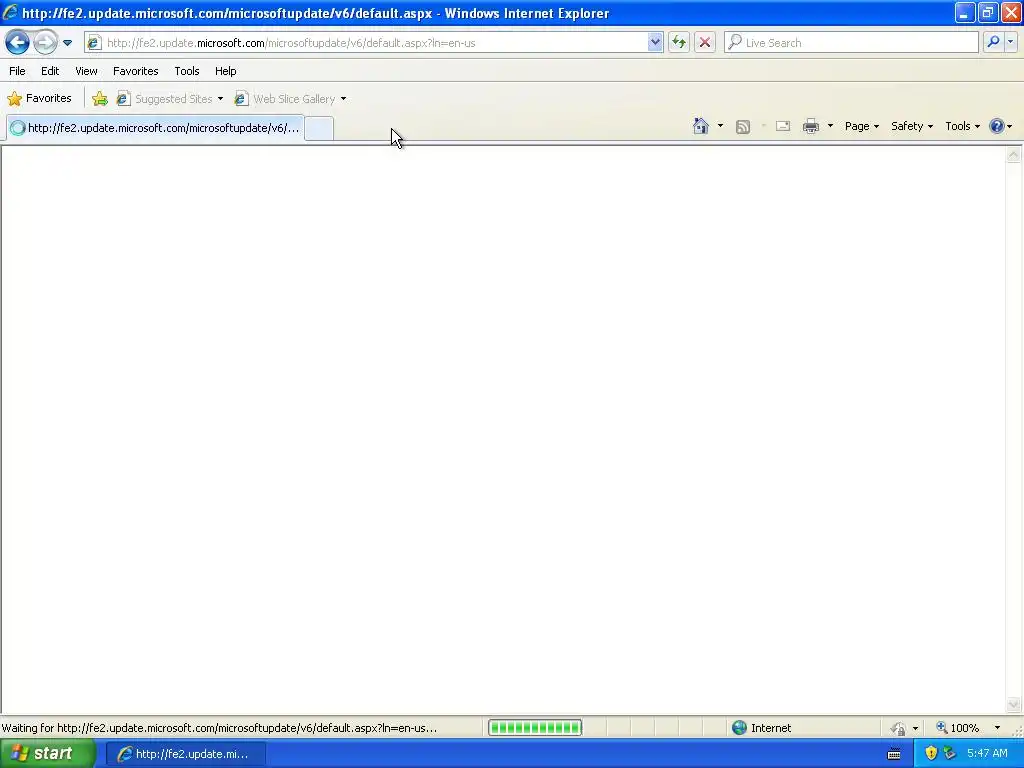
Task: Click the New Tab button
Action: [319, 128]
